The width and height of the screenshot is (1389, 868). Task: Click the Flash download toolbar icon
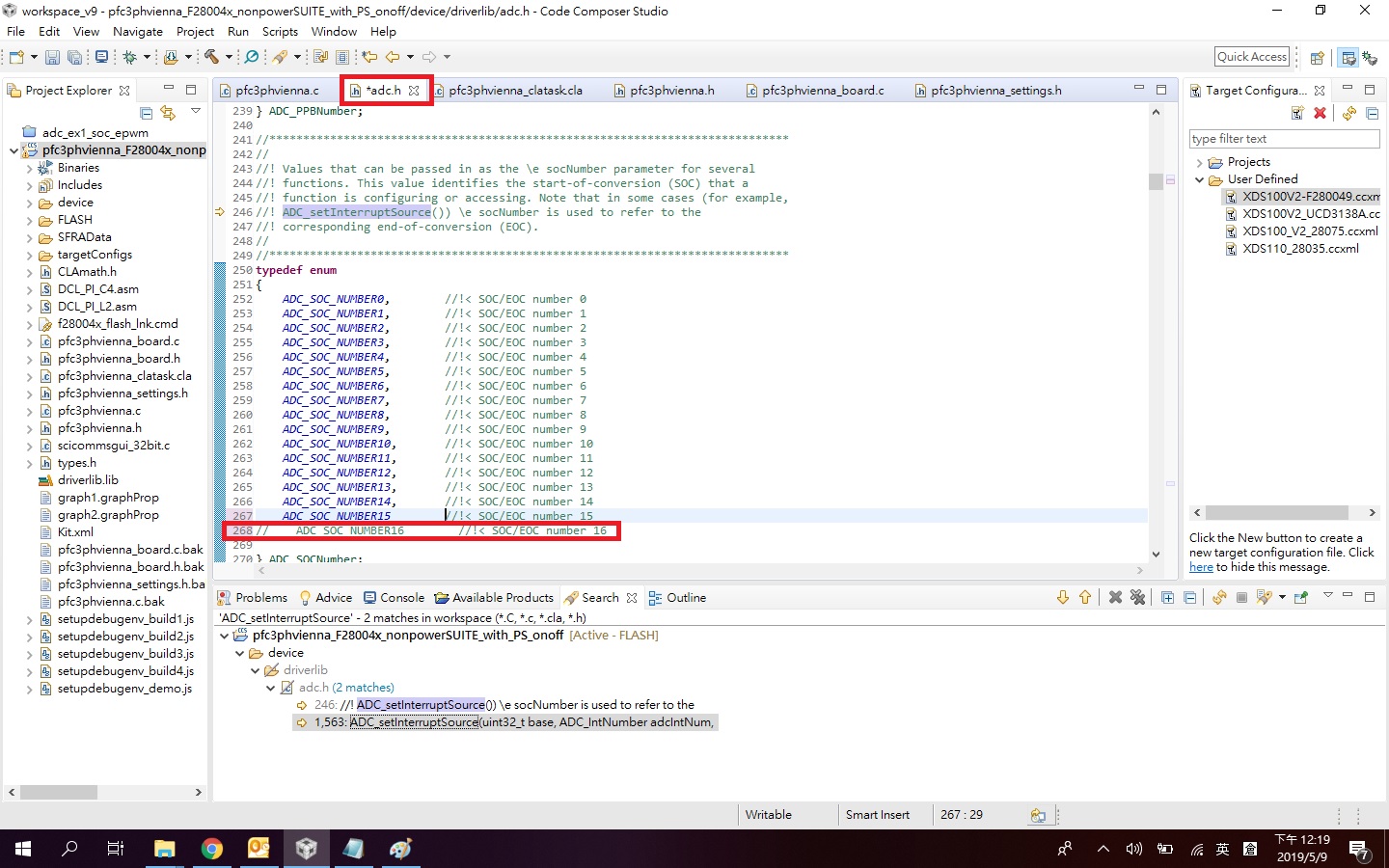click(171, 57)
